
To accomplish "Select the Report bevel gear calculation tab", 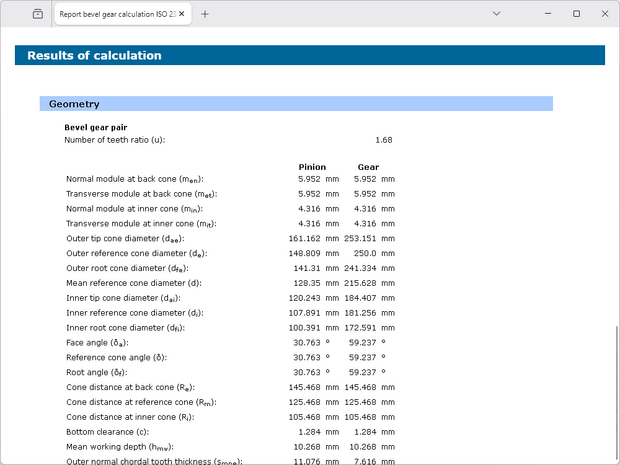I will 110,14.
